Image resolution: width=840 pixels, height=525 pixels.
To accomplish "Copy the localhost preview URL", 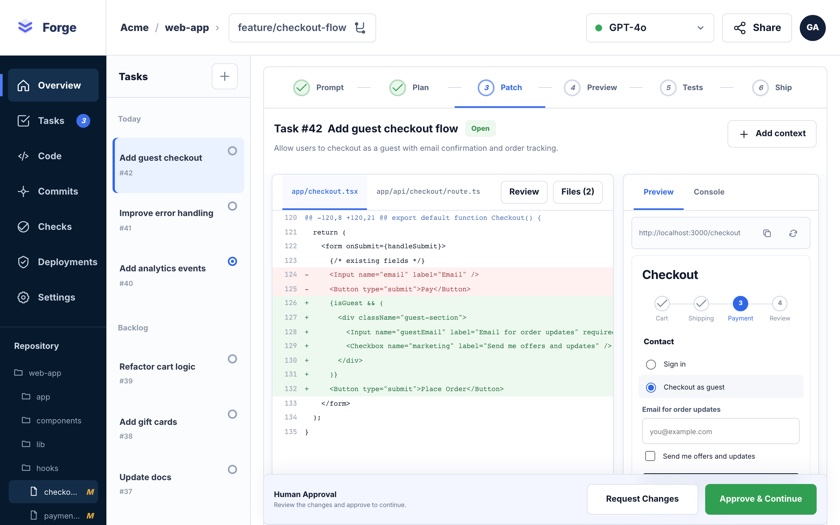I will coord(767,233).
